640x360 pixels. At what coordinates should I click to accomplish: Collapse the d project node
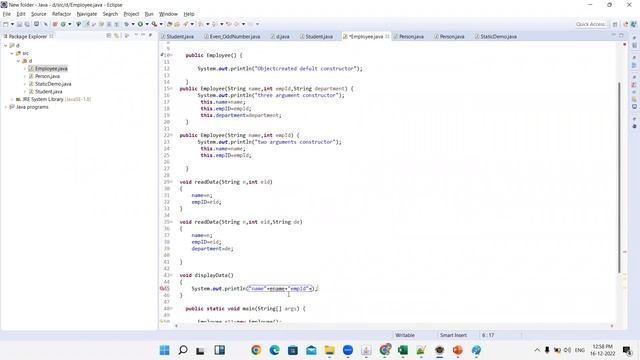6,46
